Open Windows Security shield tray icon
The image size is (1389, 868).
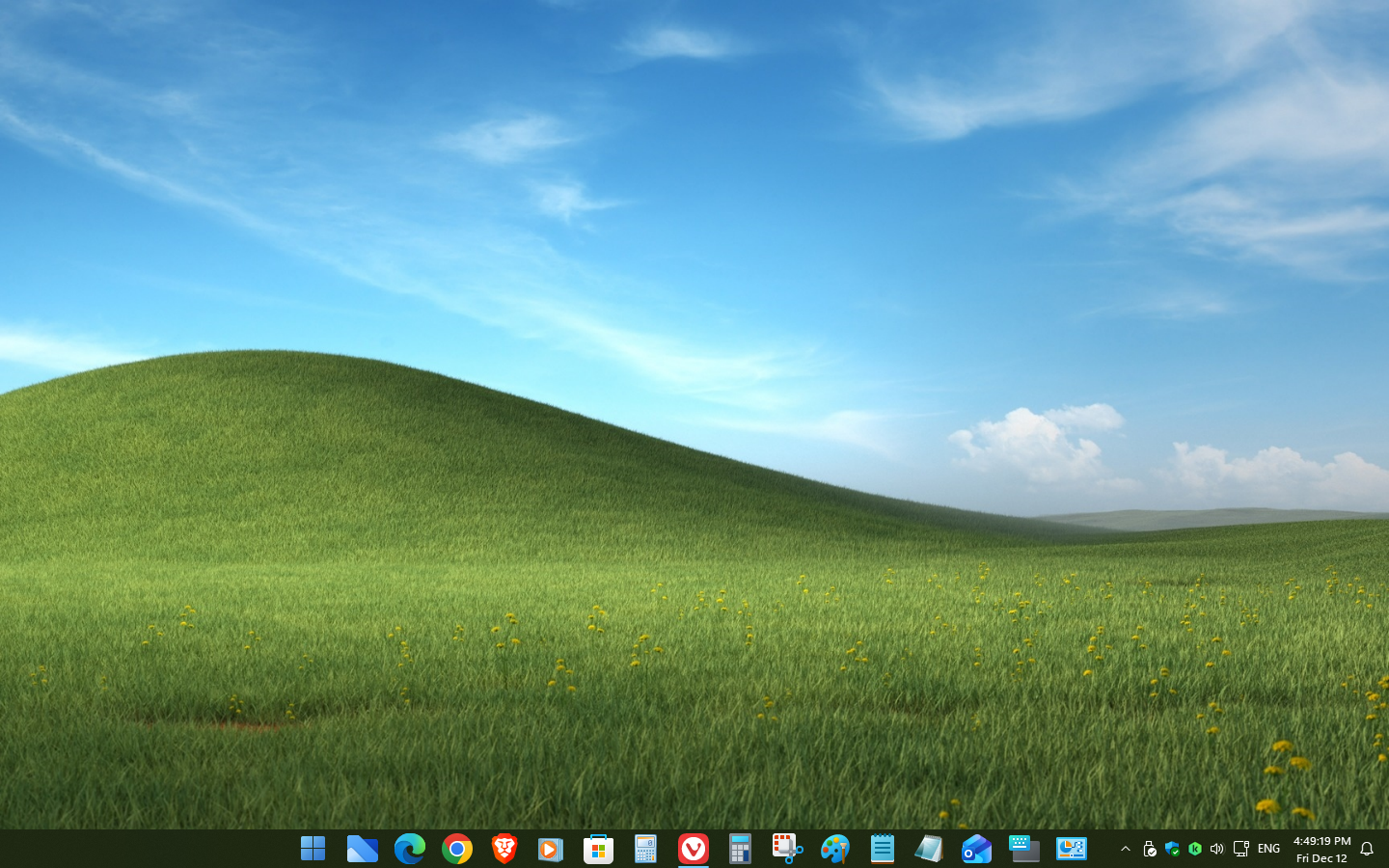1172,849
